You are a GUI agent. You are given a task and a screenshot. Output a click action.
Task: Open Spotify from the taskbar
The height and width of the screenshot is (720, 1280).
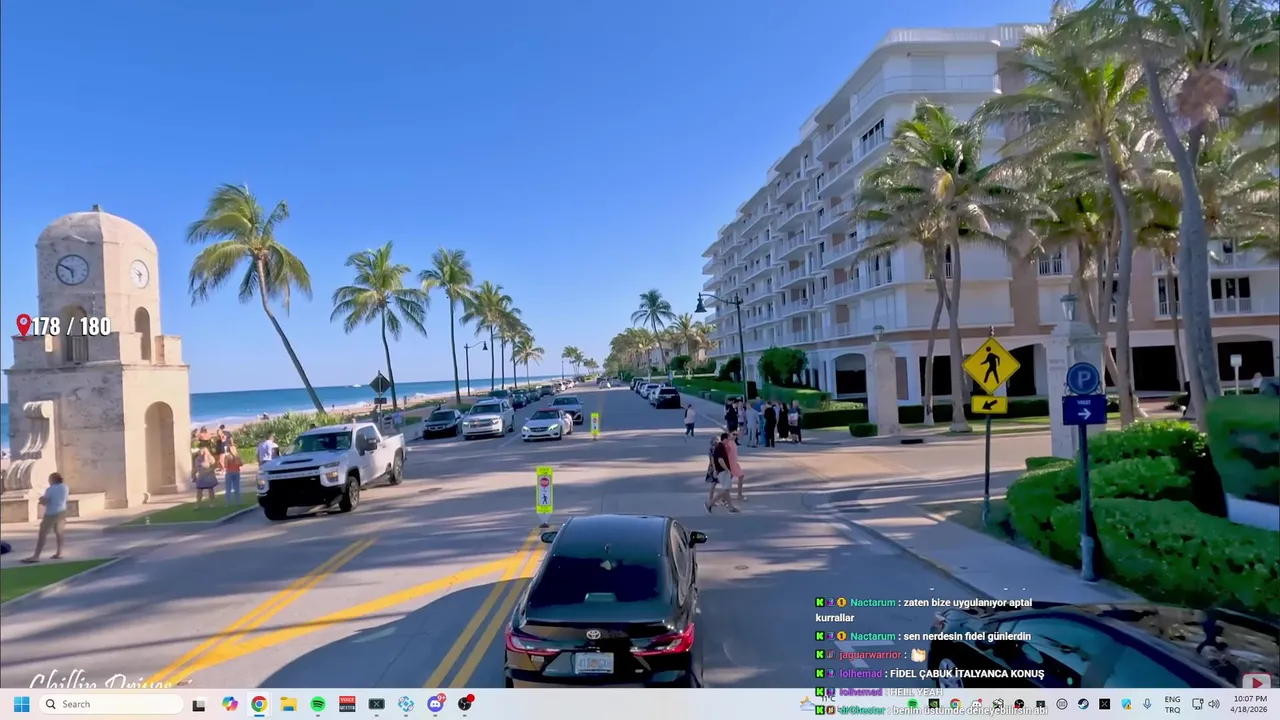coord(318,704)
